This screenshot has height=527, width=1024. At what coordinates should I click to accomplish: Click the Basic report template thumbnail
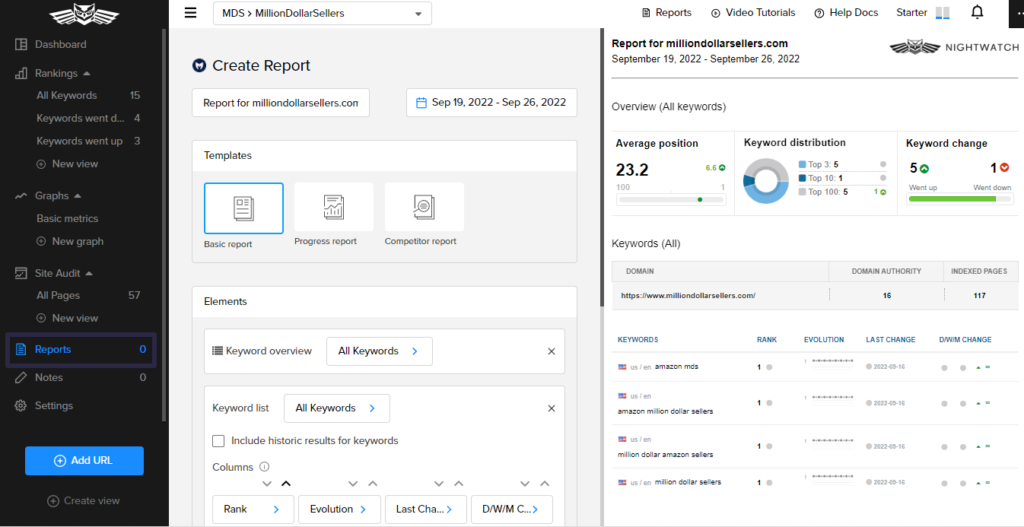tap(244, 208)
